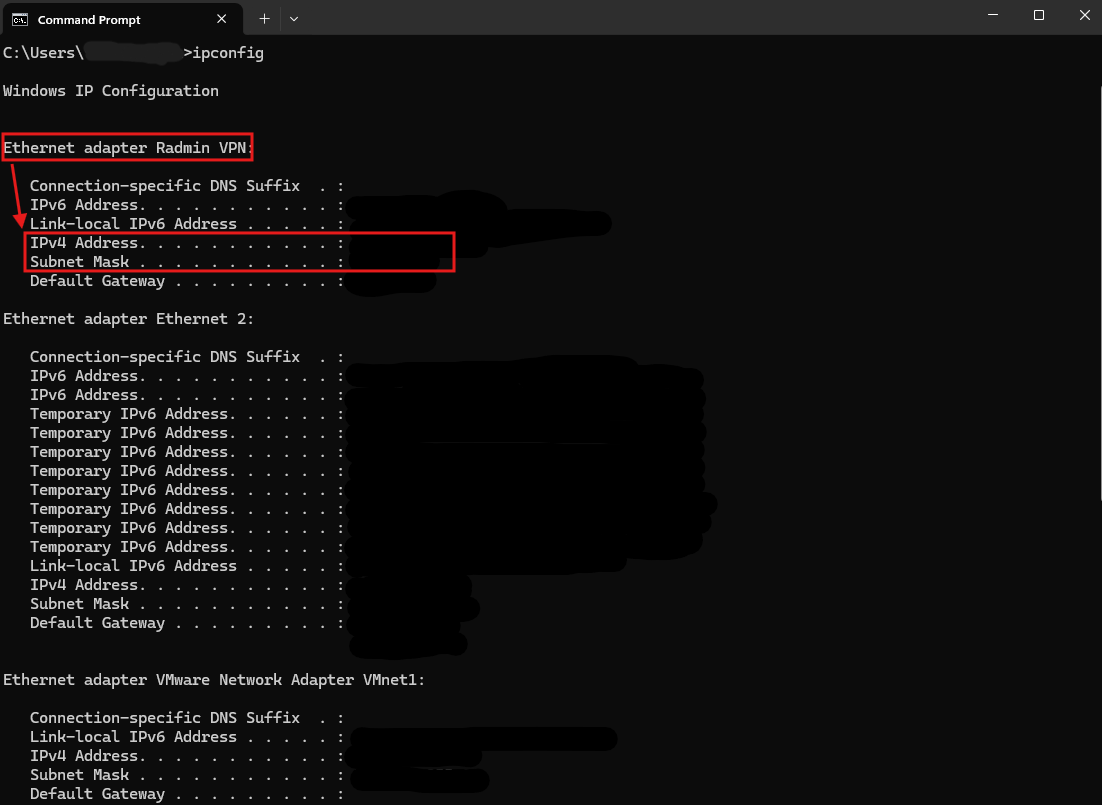Click the Default Gateway line under VMnet1

point(187,794)
